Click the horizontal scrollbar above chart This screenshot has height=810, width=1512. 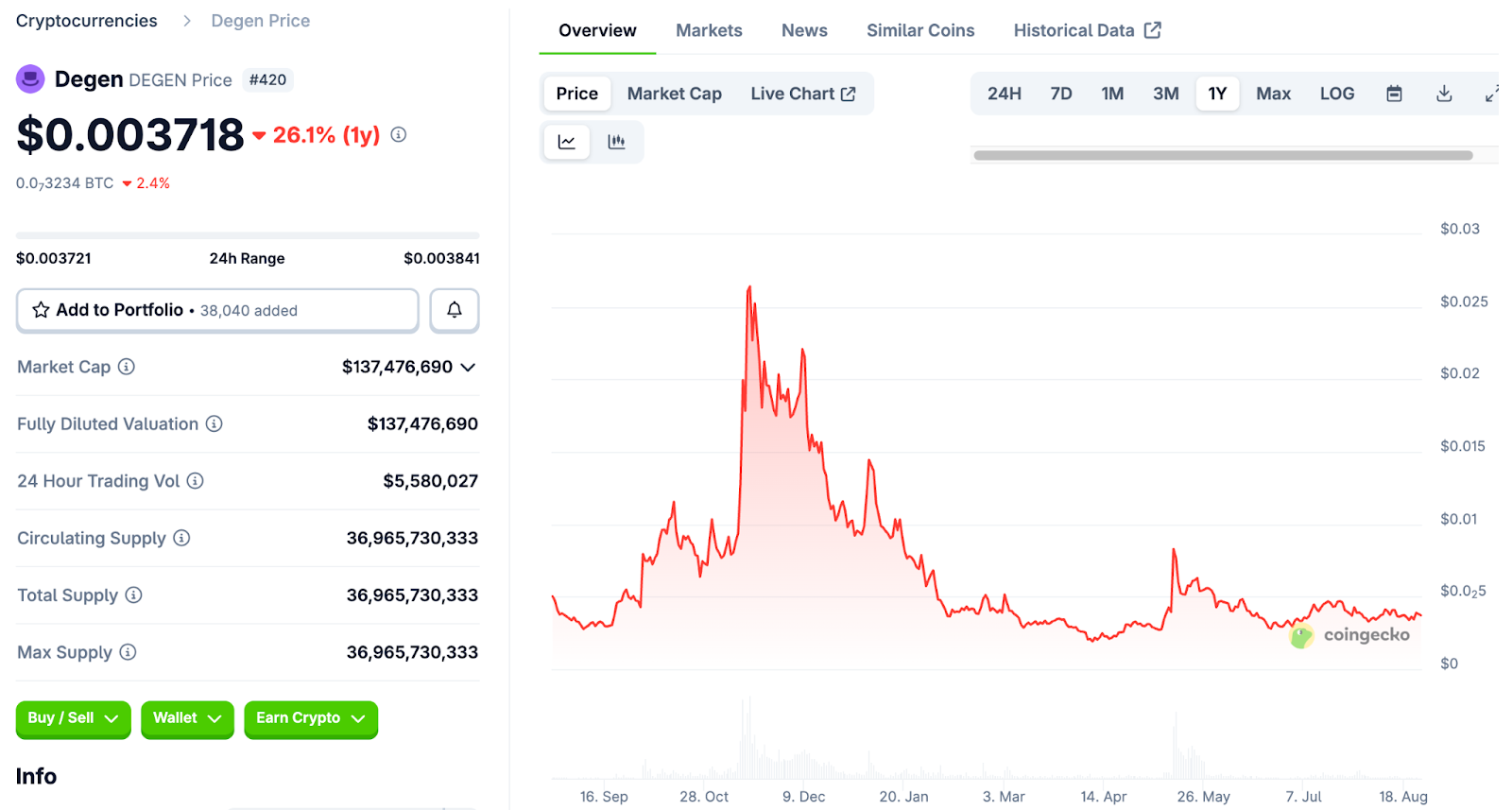[x=1223, y=155]
